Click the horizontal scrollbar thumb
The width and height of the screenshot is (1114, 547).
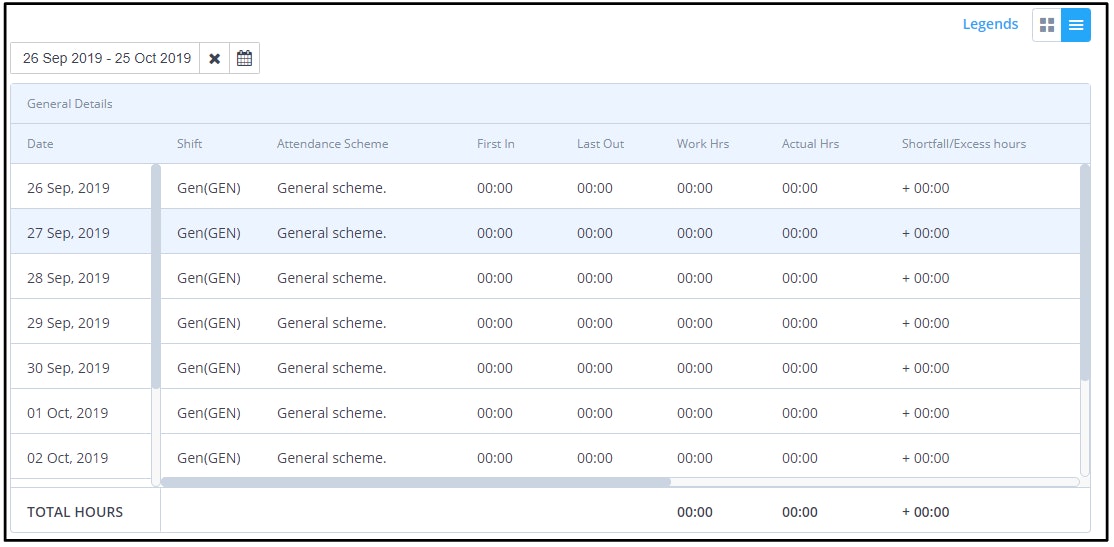(416, 482)
